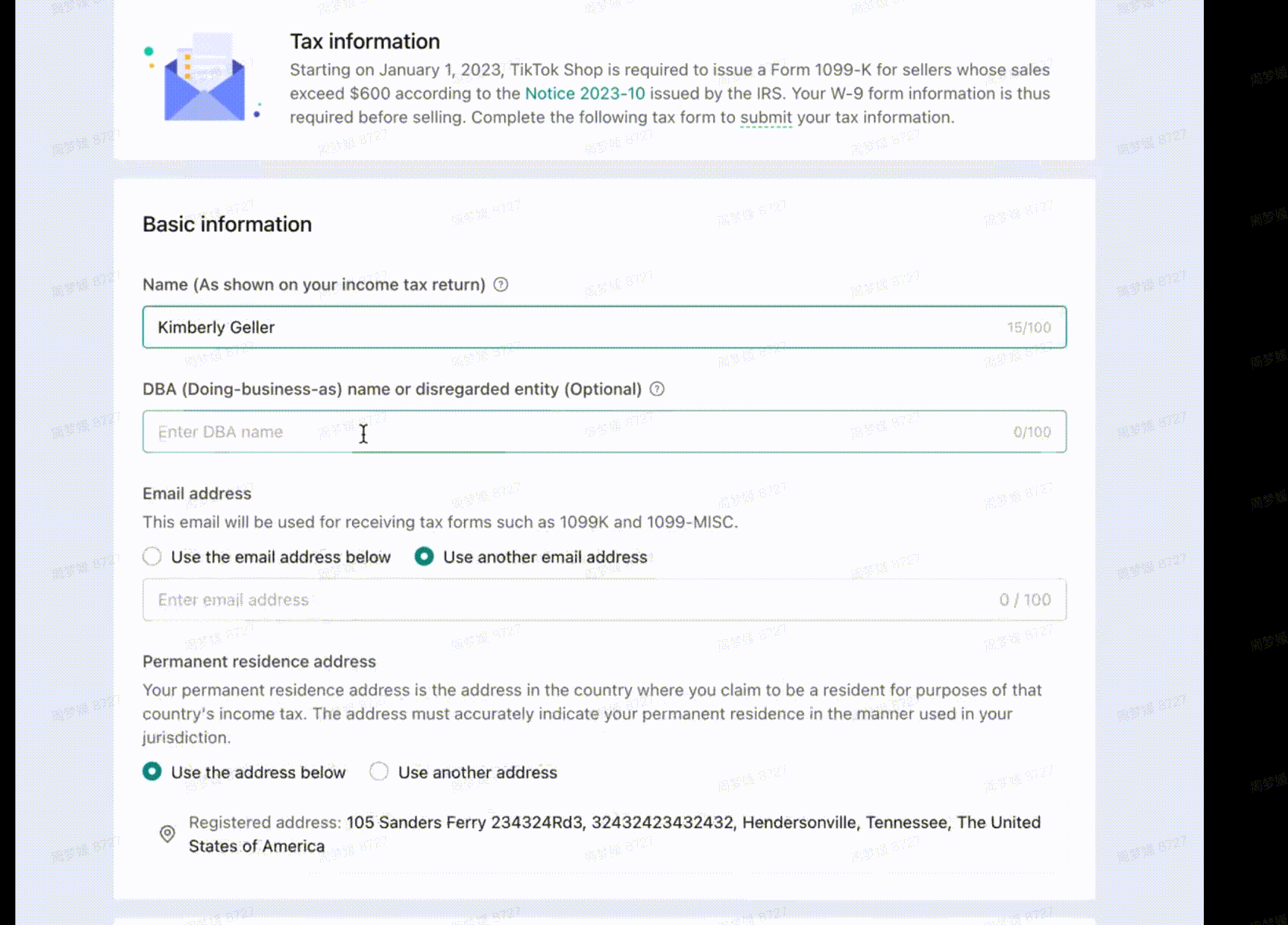Click the Name field containing Kimberly Geller
This screenshot has height=925, width=1288.
tap(605, 327)
